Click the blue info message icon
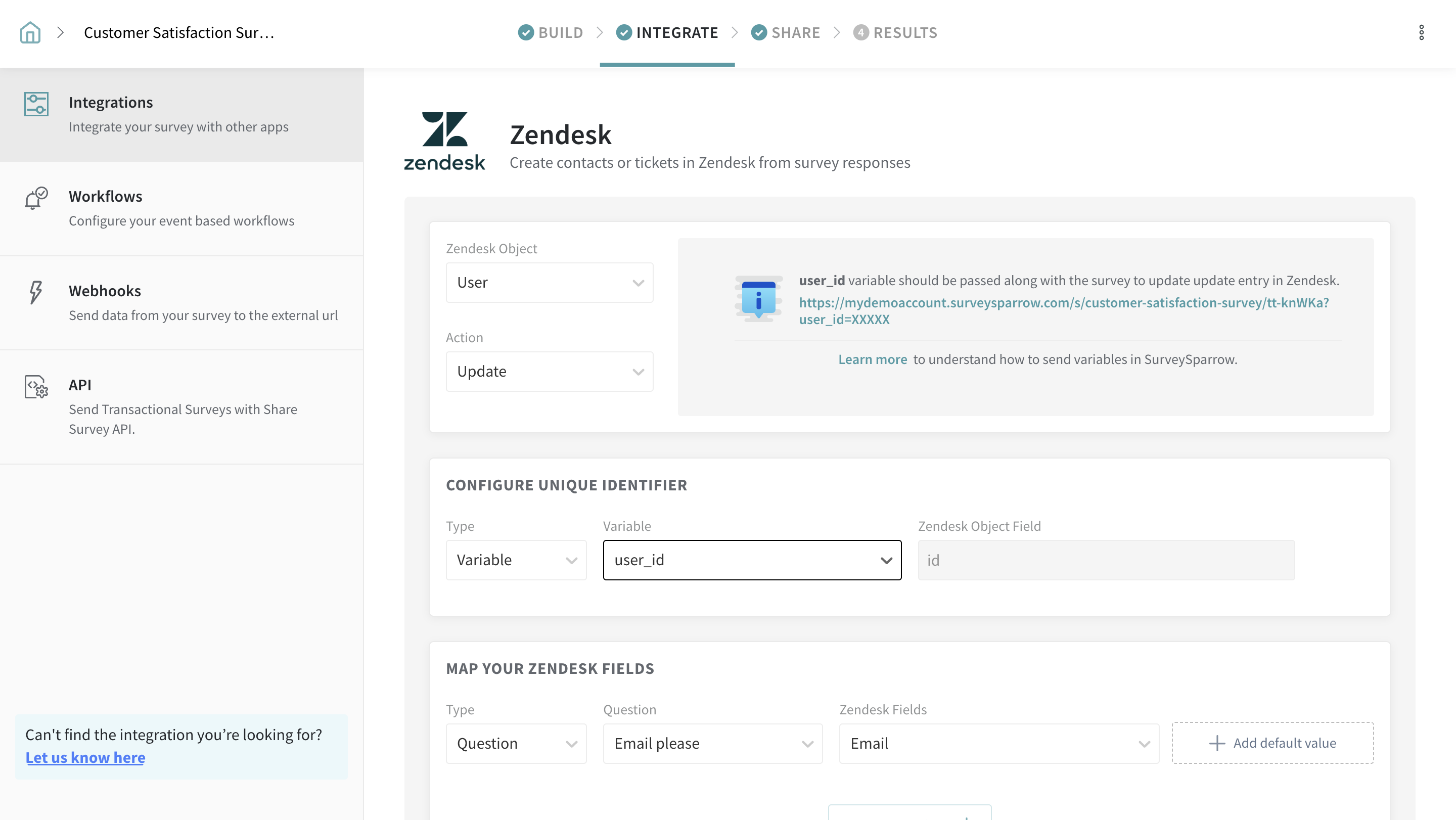The image size is (1456, 820). pyautogui.click(x=758, y=298)
